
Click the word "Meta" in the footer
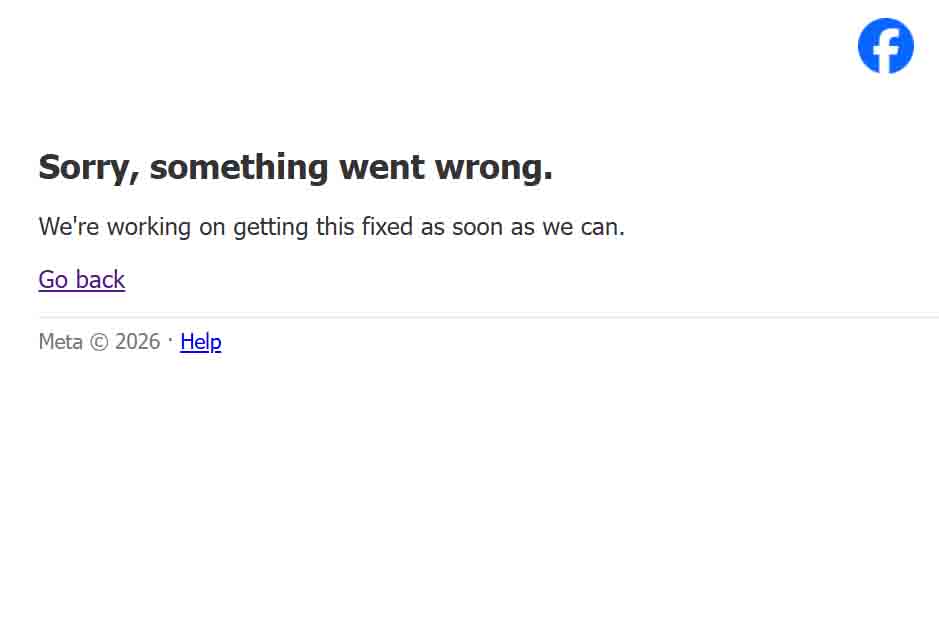coord(60,342)
